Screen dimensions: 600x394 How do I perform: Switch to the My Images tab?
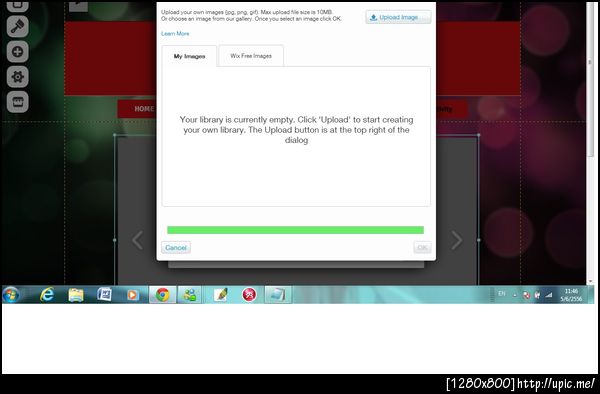pos(189,56)
